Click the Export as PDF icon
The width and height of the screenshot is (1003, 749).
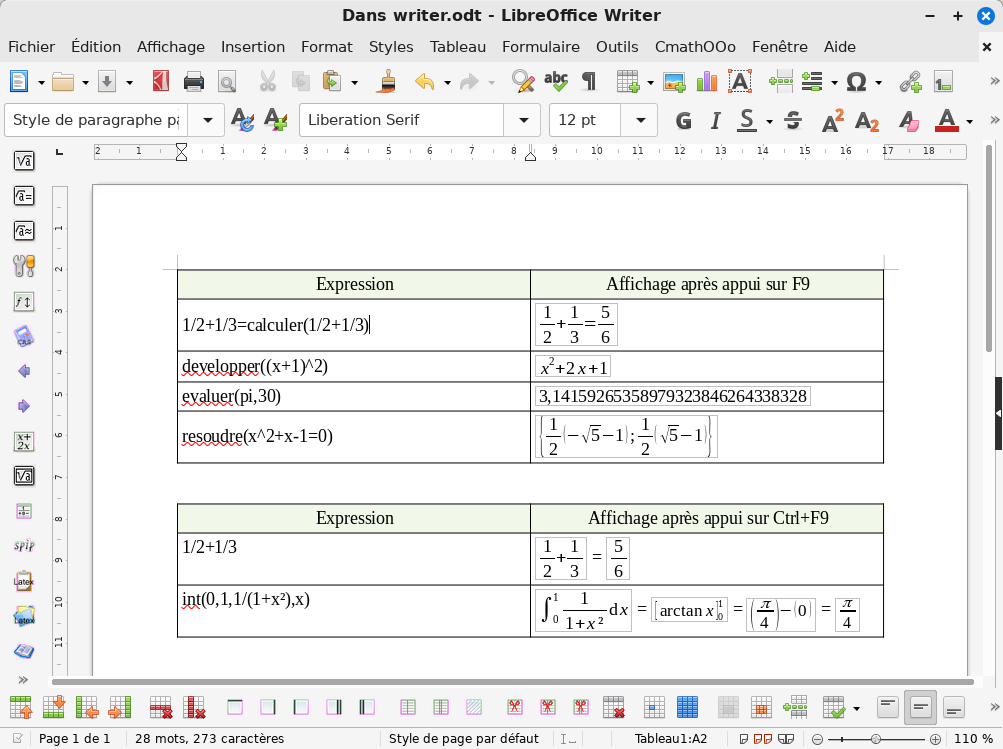160,82
